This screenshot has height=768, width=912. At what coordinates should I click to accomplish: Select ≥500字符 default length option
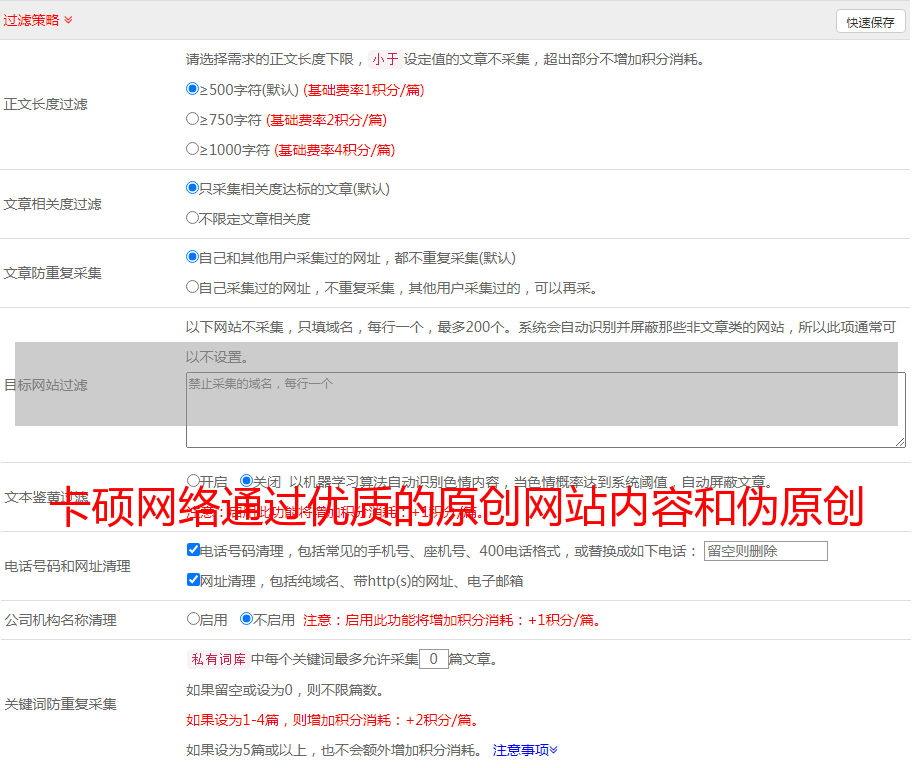click(193, 89)
